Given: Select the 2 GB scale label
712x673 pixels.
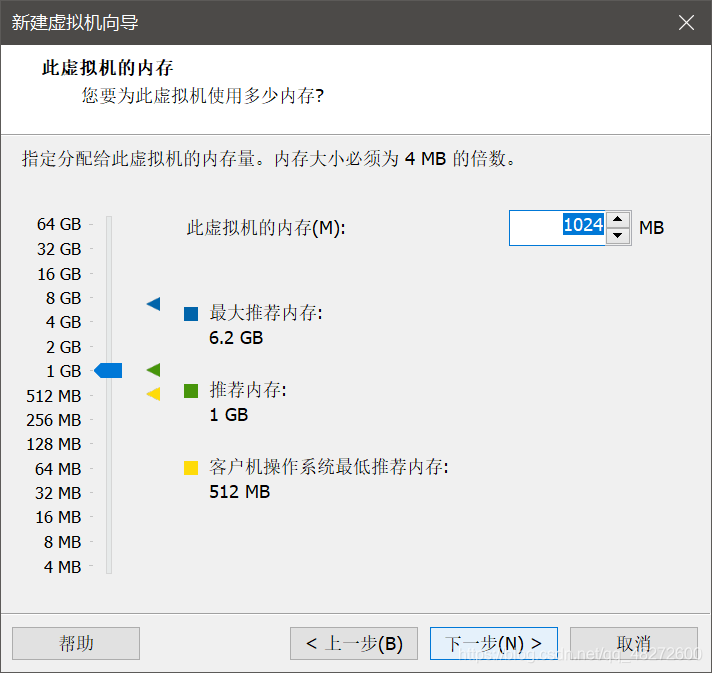Looking at the screenshot, I should pyautogui.click(x=64, y=347).
